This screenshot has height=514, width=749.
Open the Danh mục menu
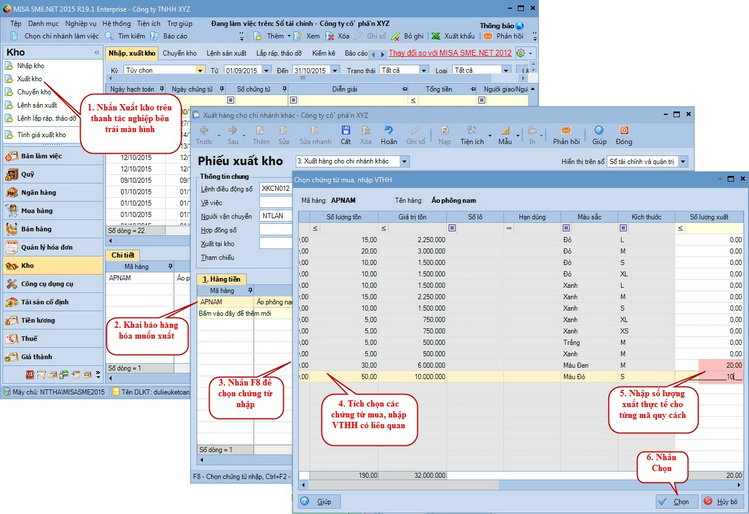(43, 23)
